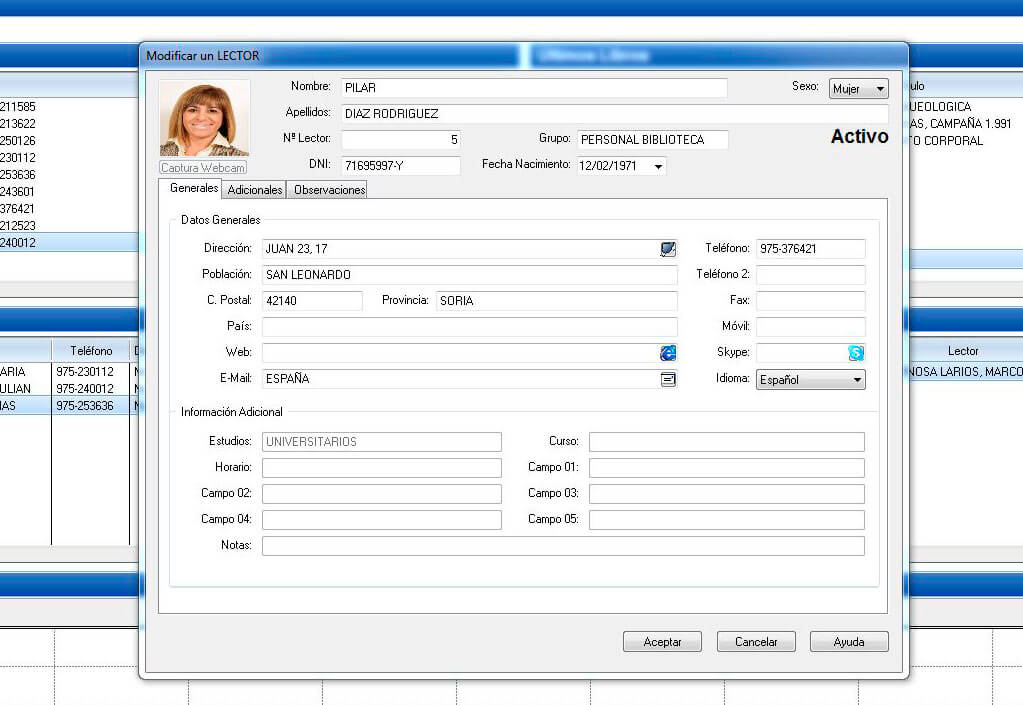Click the Cancelar button
The width and height of the screenshot is (1023, 705).
[756, 642]
